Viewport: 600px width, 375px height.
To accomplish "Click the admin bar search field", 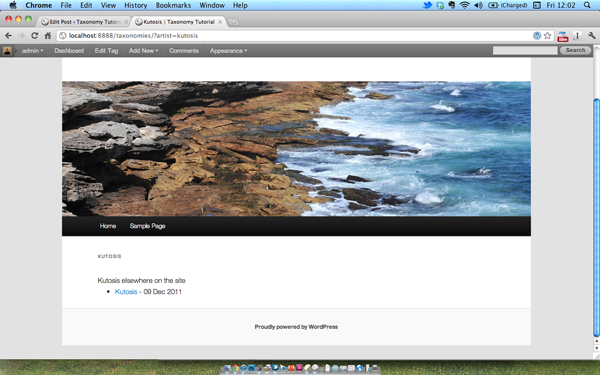I will tap(525, 50).
